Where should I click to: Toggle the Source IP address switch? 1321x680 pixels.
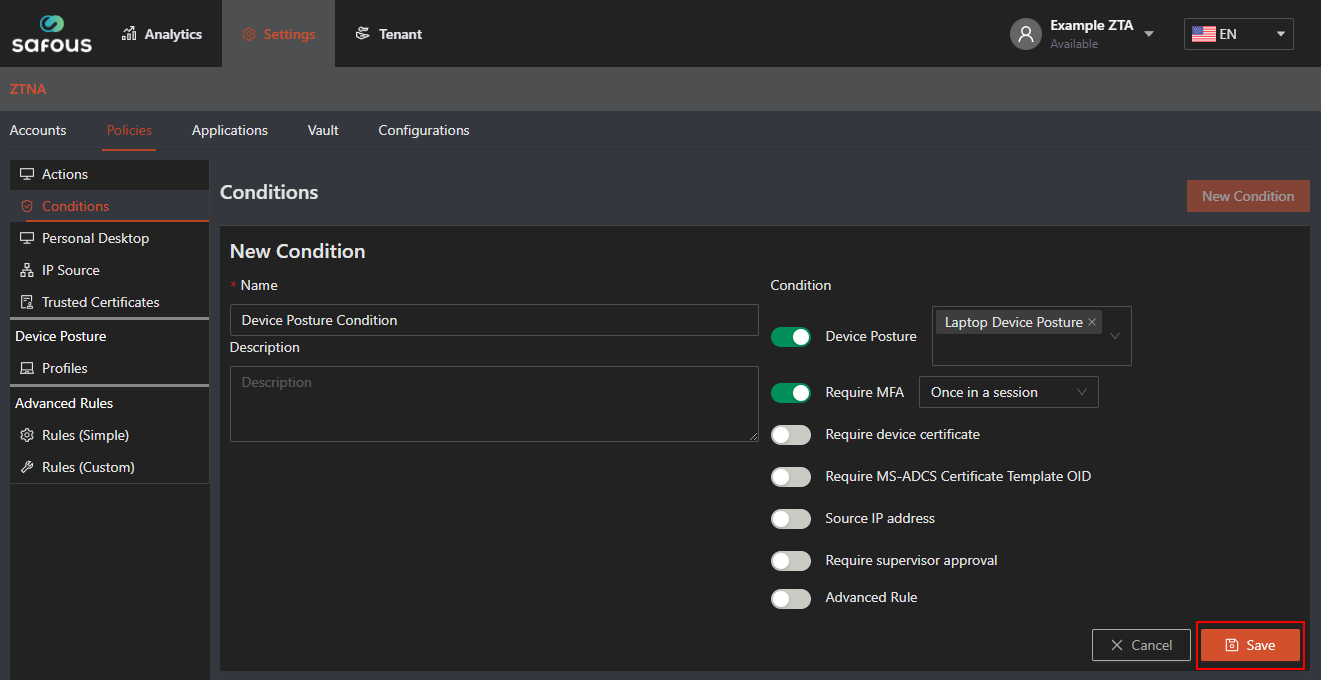(x=790, y=519)
